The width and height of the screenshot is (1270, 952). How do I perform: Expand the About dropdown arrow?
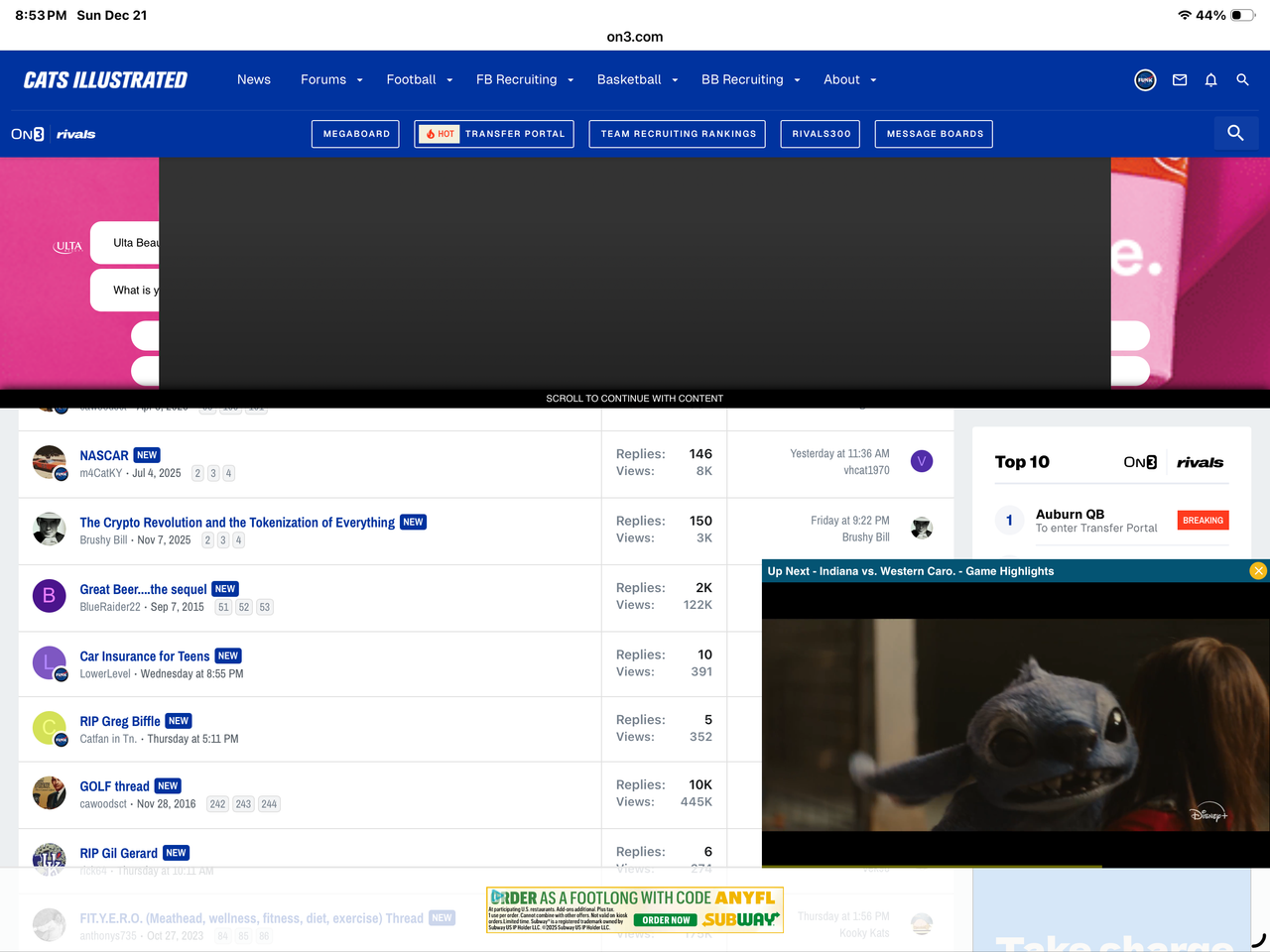(873, 81)
